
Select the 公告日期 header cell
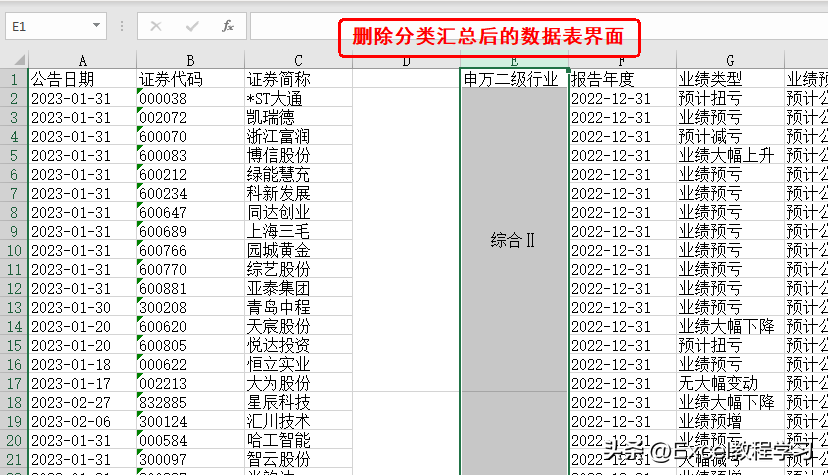81,79
